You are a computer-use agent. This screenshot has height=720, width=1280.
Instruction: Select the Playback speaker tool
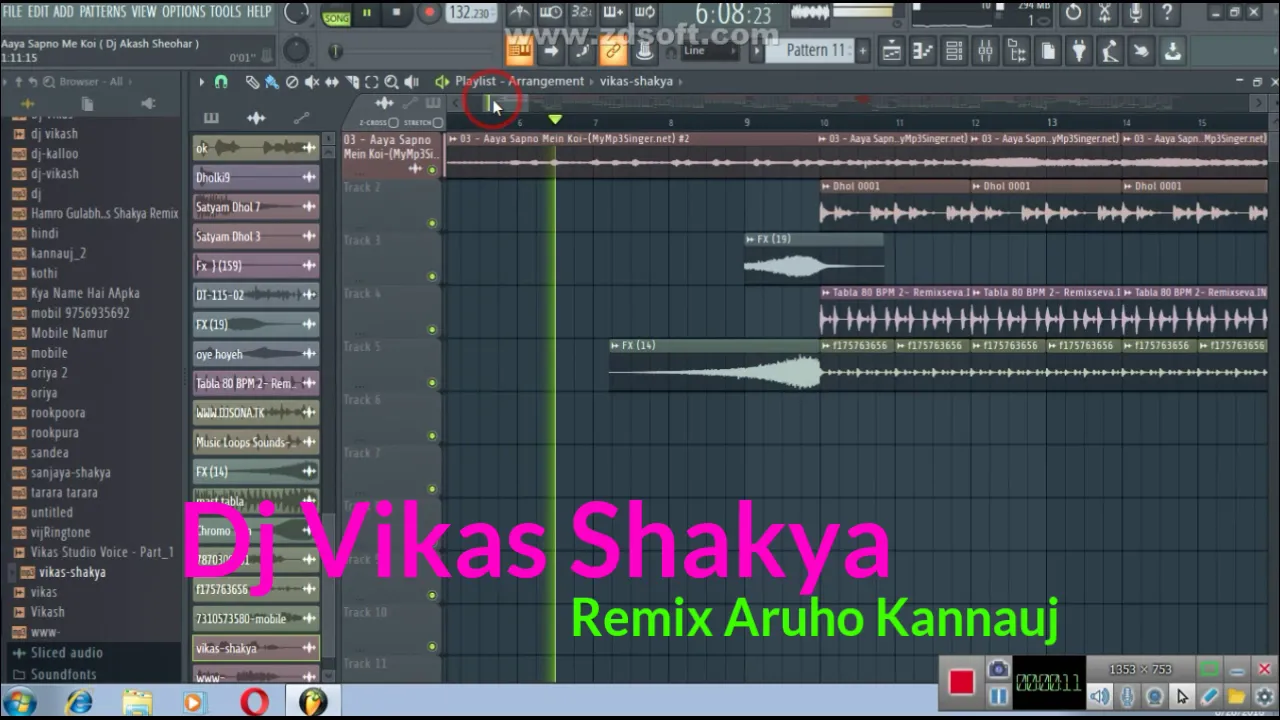pyautogui.click(x=411, y=82)
